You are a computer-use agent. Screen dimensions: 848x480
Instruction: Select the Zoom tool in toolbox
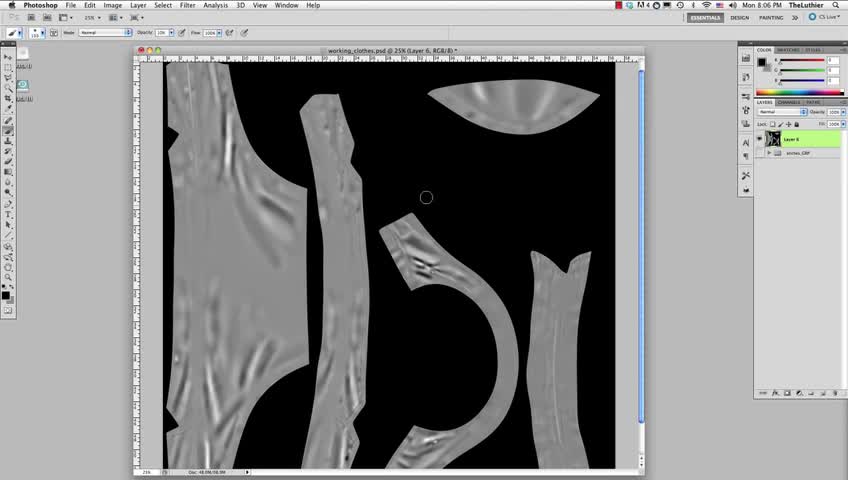(8, 277)
